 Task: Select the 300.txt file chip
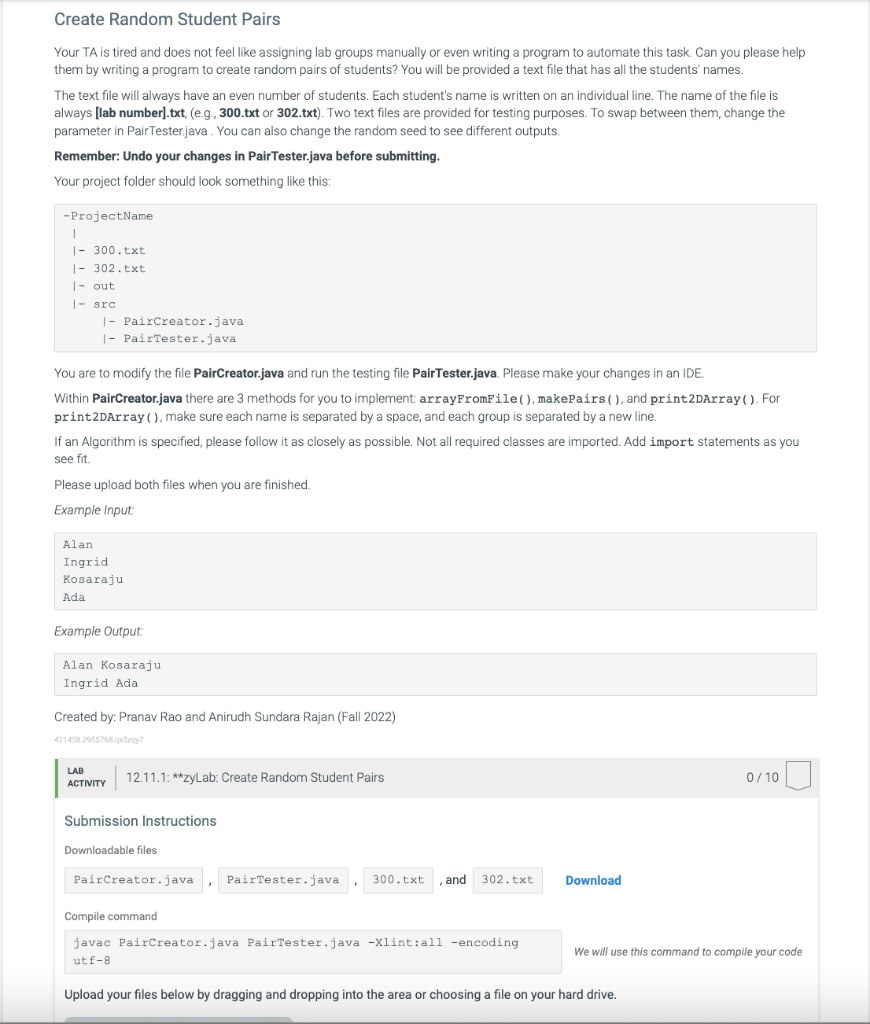coord(397,880)
